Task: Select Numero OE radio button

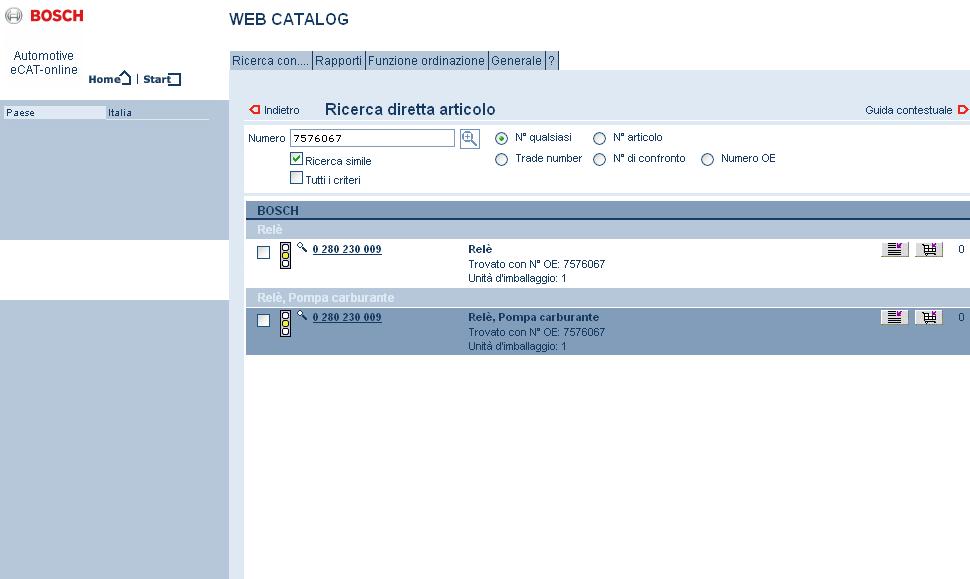Action: 708,160
